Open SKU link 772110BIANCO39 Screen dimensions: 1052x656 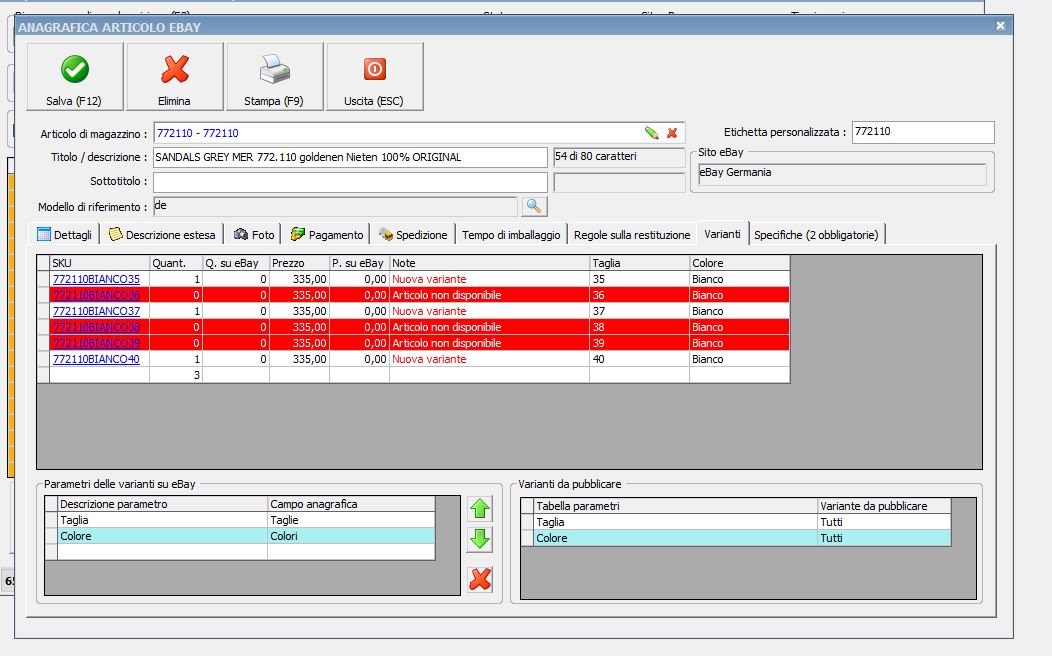(x=97, y=343)
